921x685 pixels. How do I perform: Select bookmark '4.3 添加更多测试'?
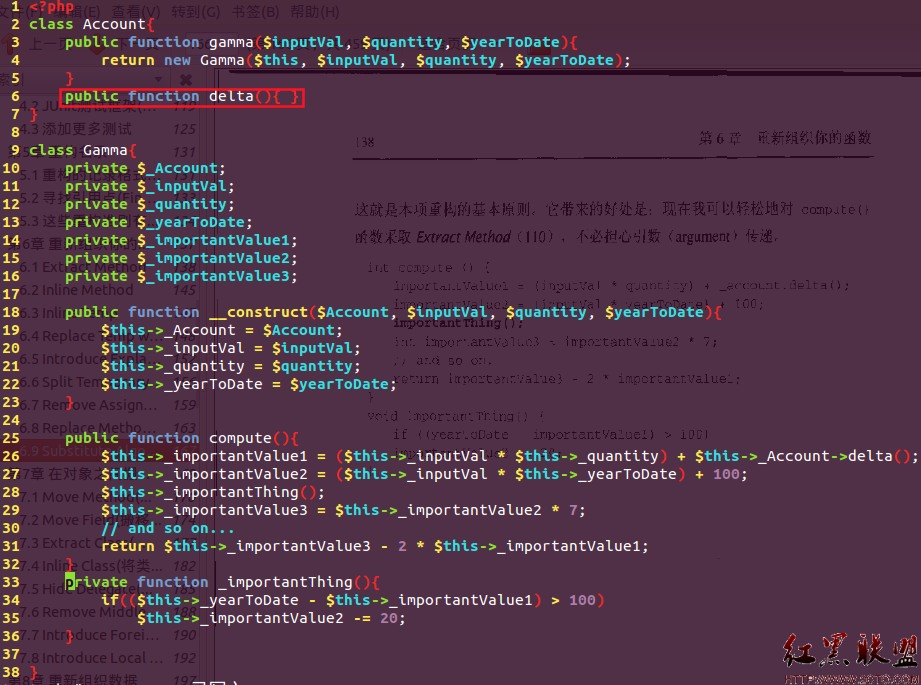(x=109, y=129)
